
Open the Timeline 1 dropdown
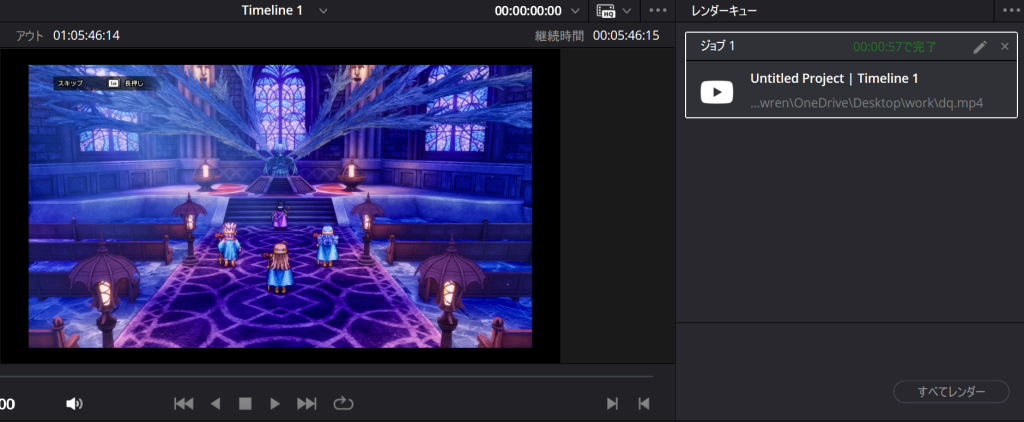pyautogui.click(x=322, y=10)
